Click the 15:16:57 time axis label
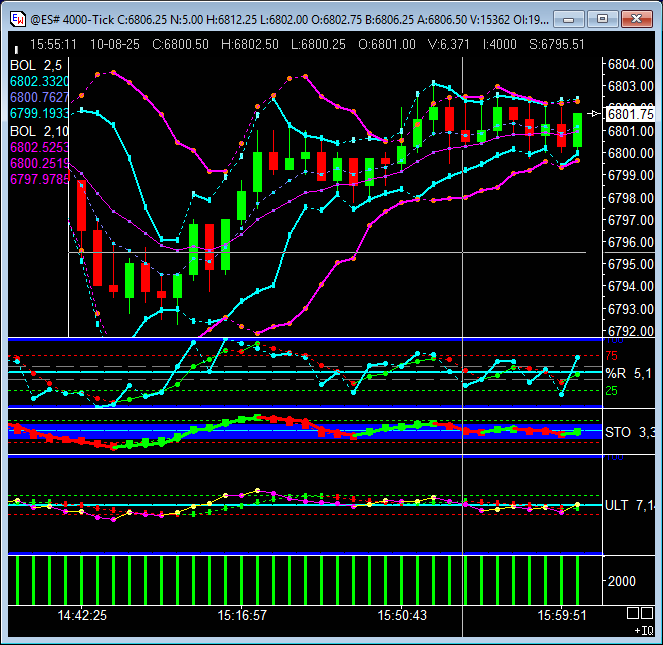663x645 pixels. [242, 615]
